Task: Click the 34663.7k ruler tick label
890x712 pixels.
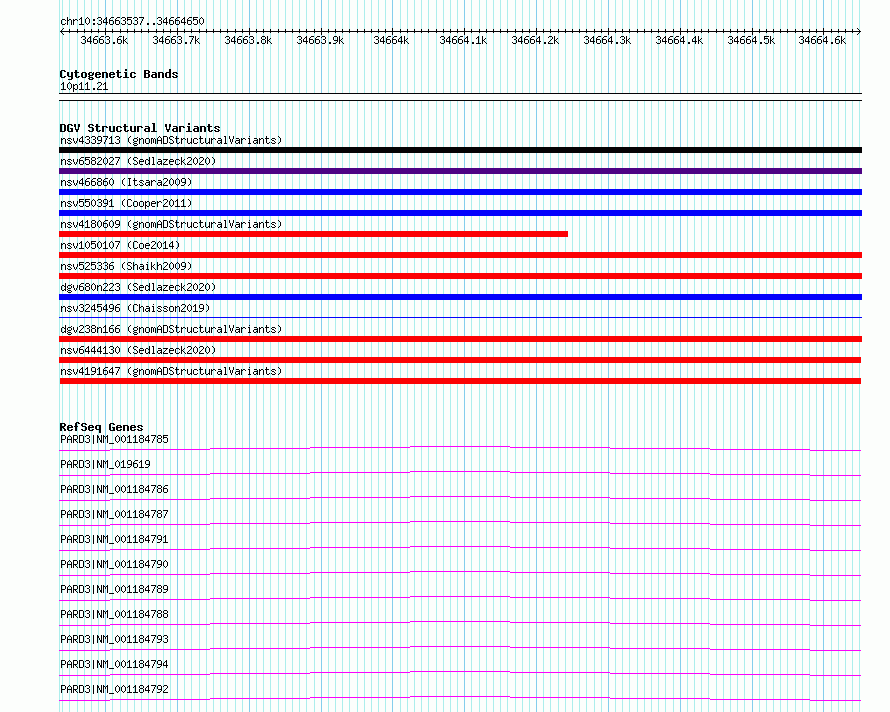Action: click(x=177, y=40)
